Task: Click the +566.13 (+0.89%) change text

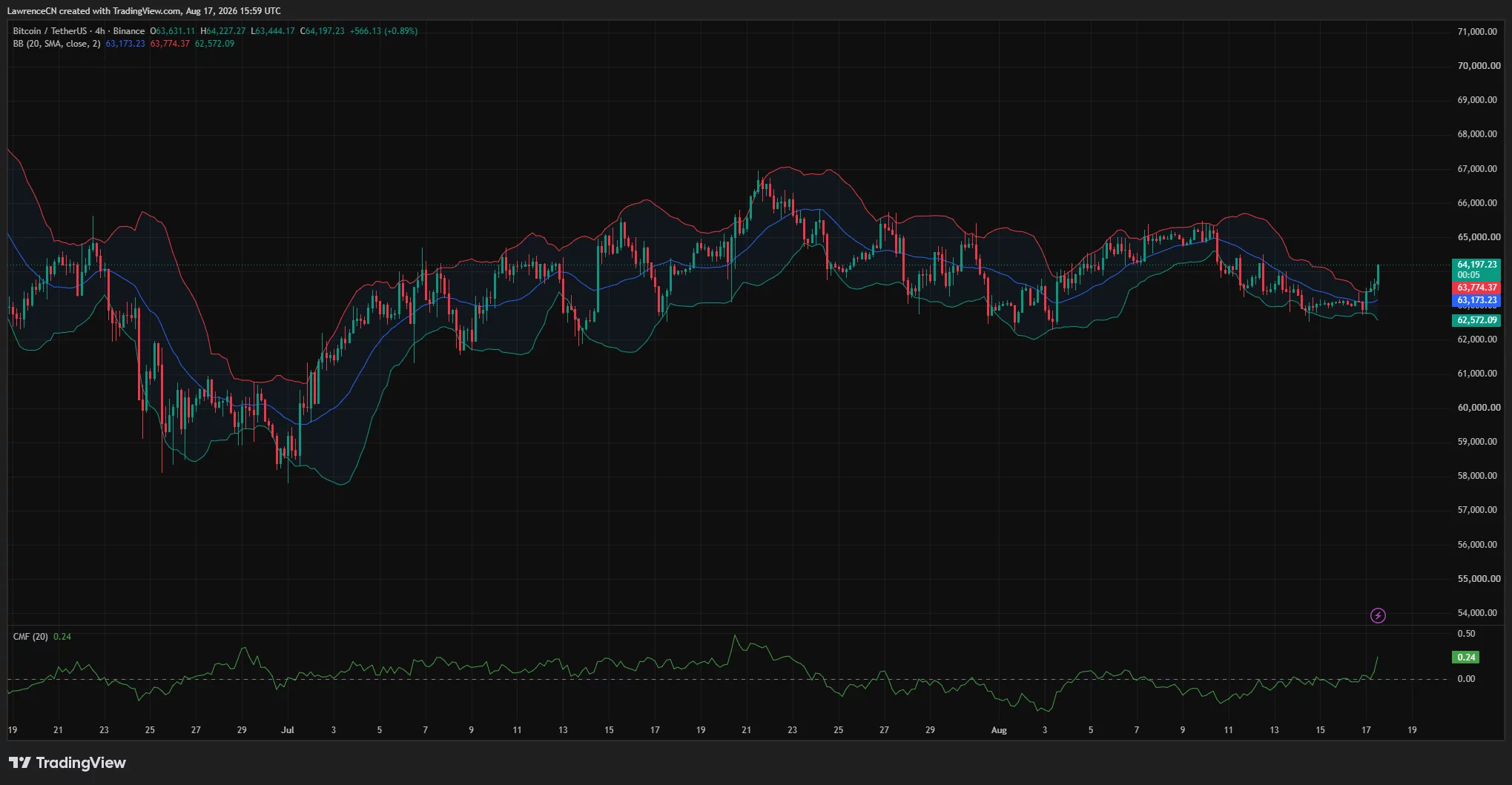Action: point(383,31)
